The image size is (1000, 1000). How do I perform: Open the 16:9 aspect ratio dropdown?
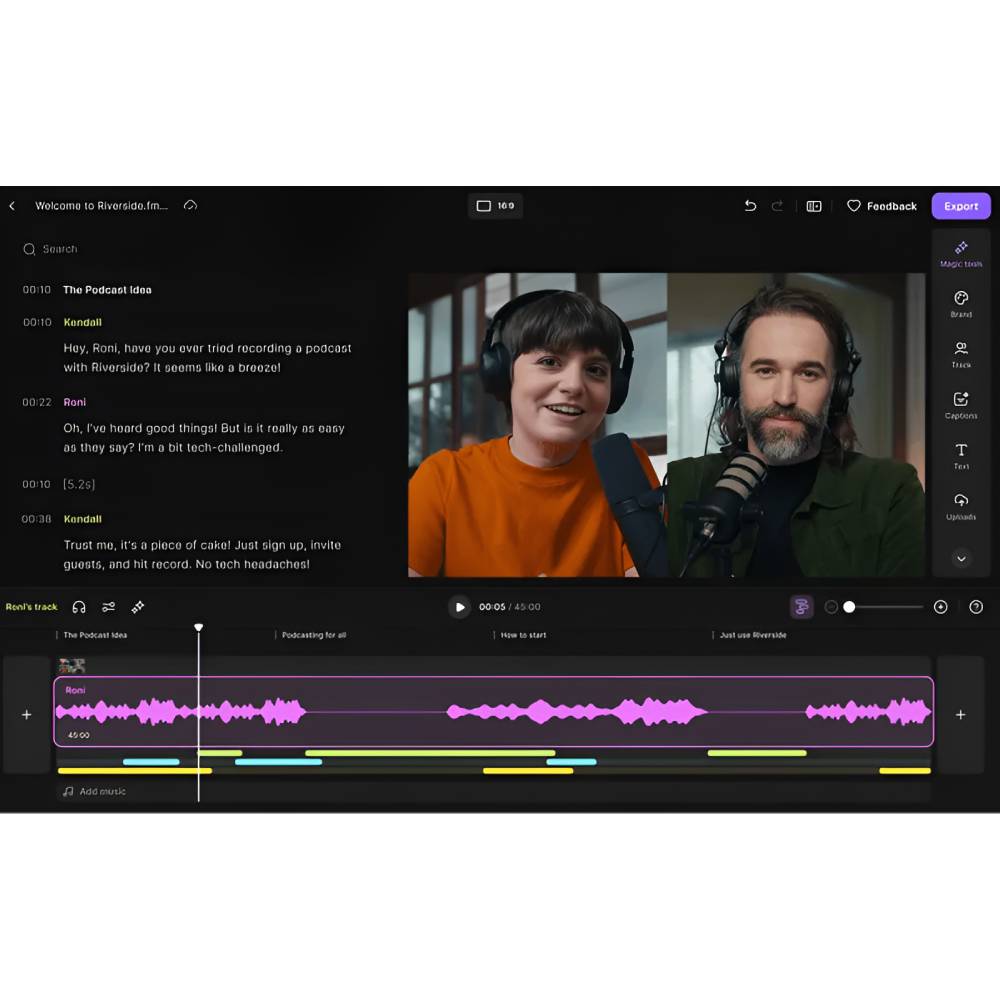point(496,206)
